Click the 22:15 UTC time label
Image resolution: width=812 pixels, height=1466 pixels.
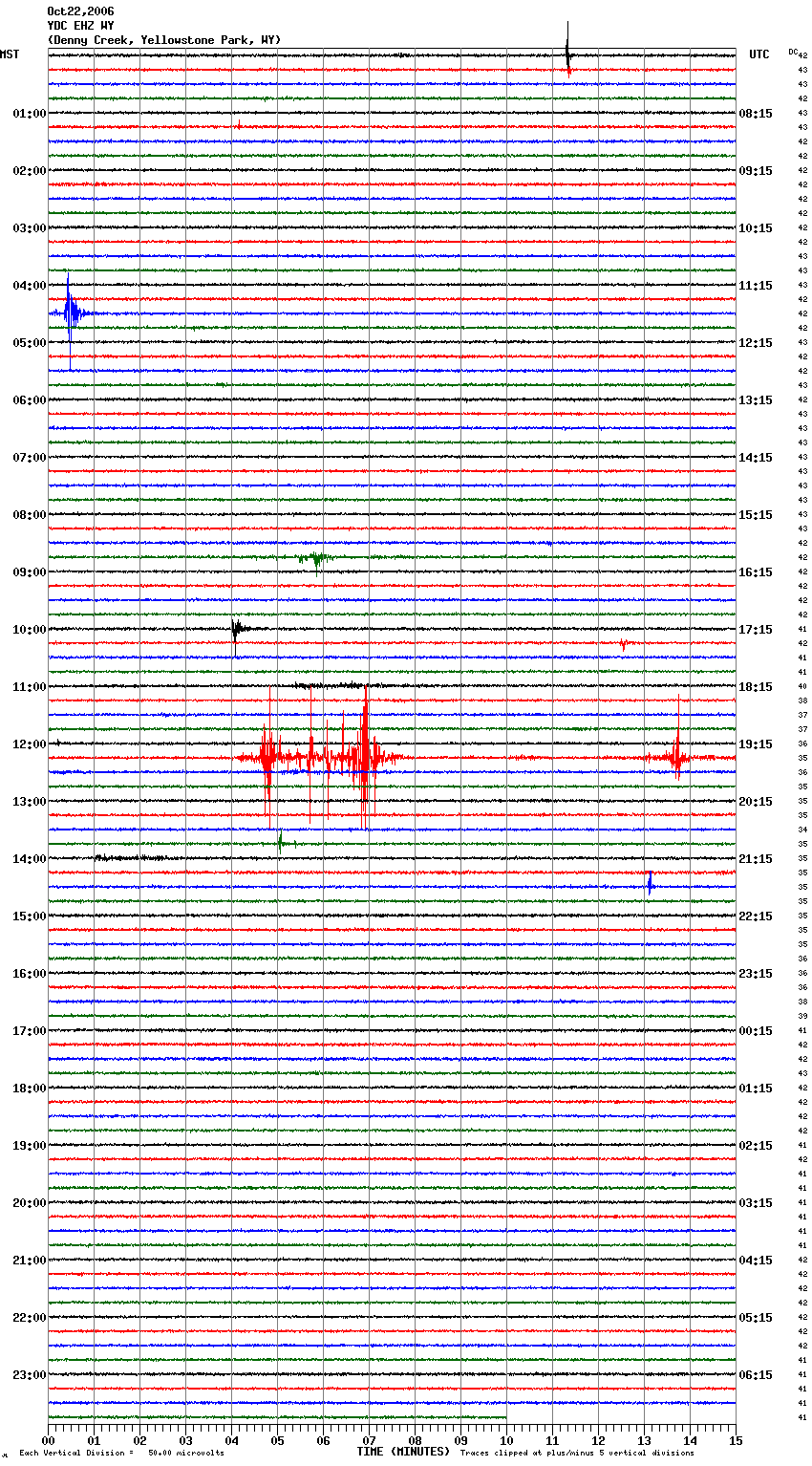pos(756,916)
